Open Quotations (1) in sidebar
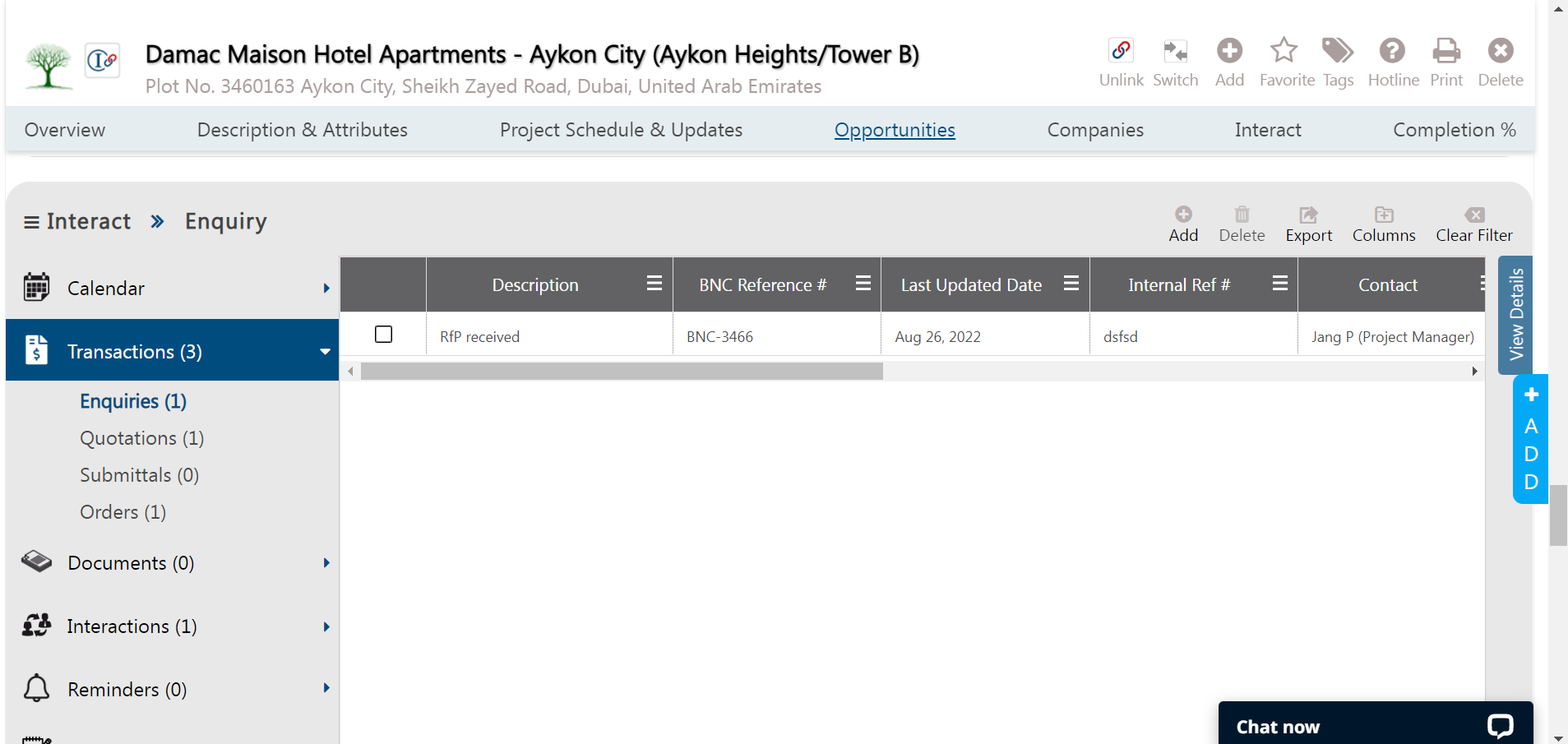Image resolution: width=1568 pixels, height=744 pixels. tap(142, 438)
